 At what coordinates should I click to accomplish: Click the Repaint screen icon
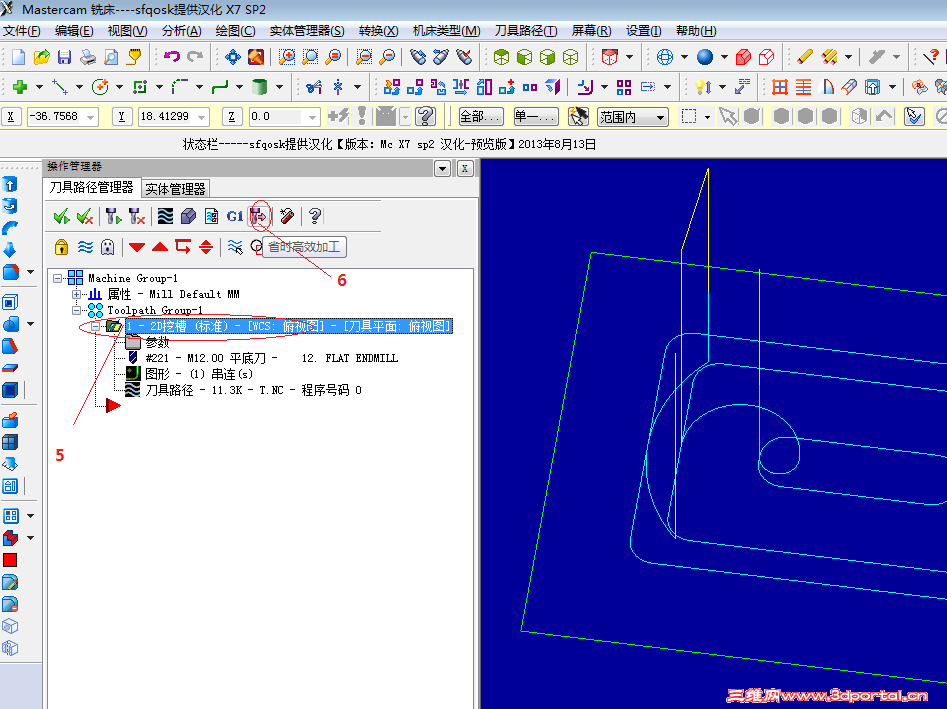pyautogui.click(x=256, y=57)
